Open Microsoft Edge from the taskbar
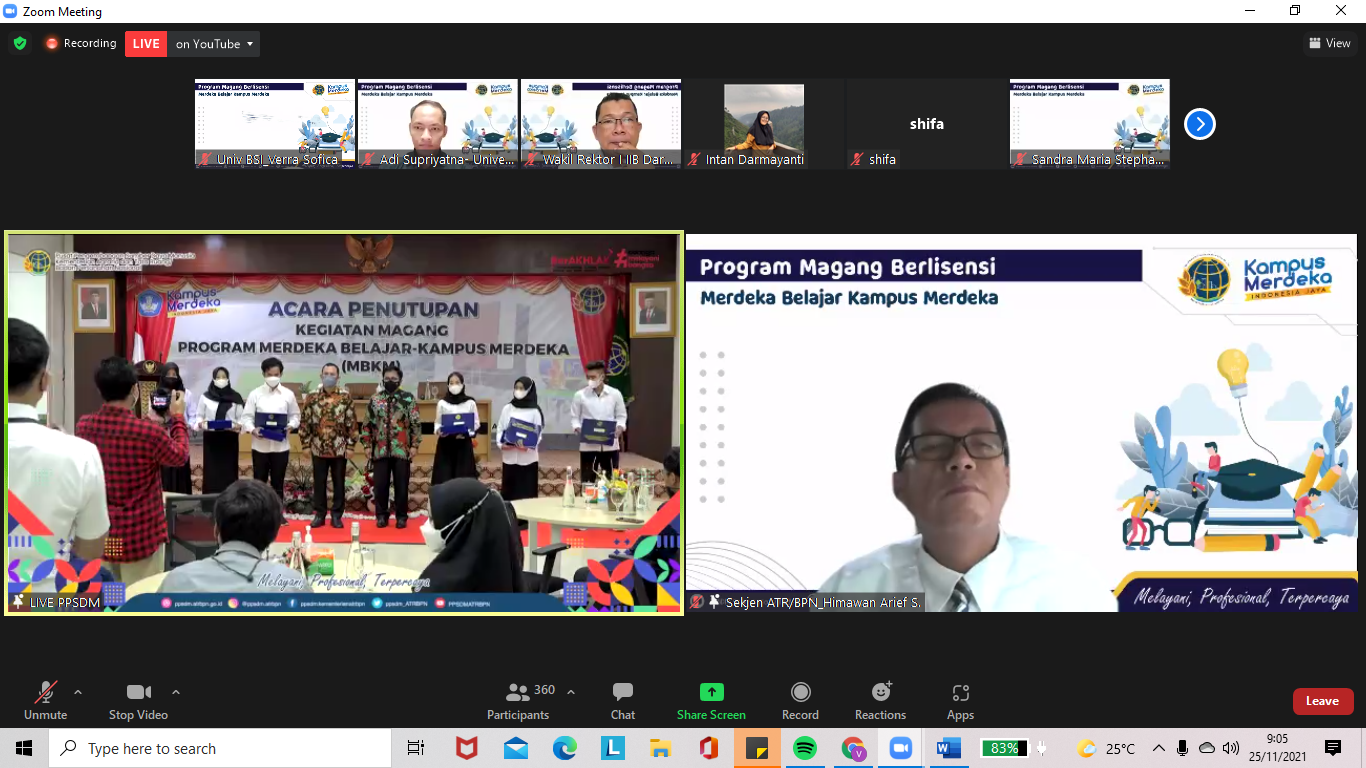The width and height of the screenshot is (1366, 768). [565, 748]
